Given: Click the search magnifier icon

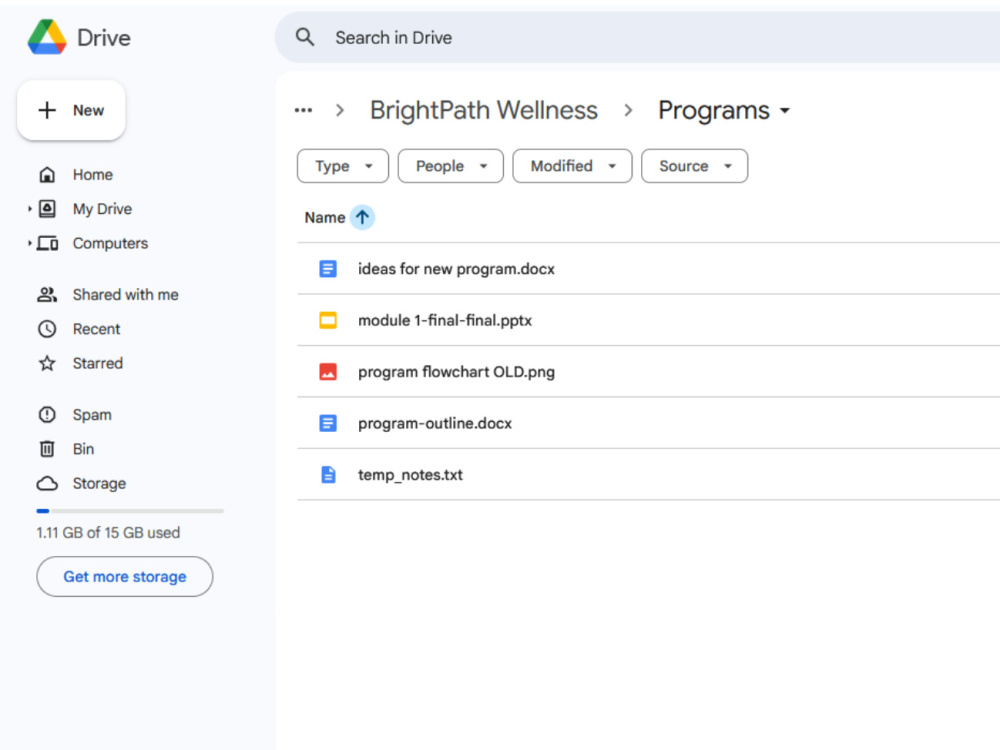Looking at the screenshot, I should [305, 37].
